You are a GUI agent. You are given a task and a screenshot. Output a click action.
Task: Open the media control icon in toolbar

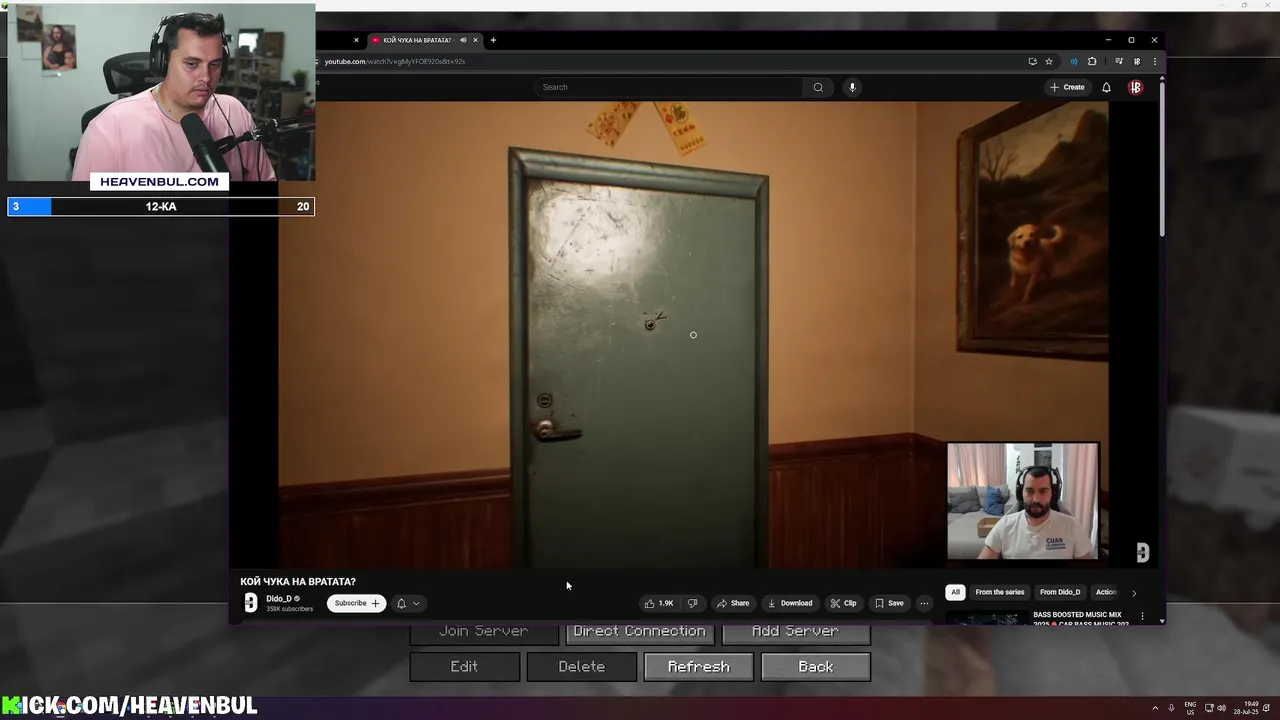pos(1118,61)
